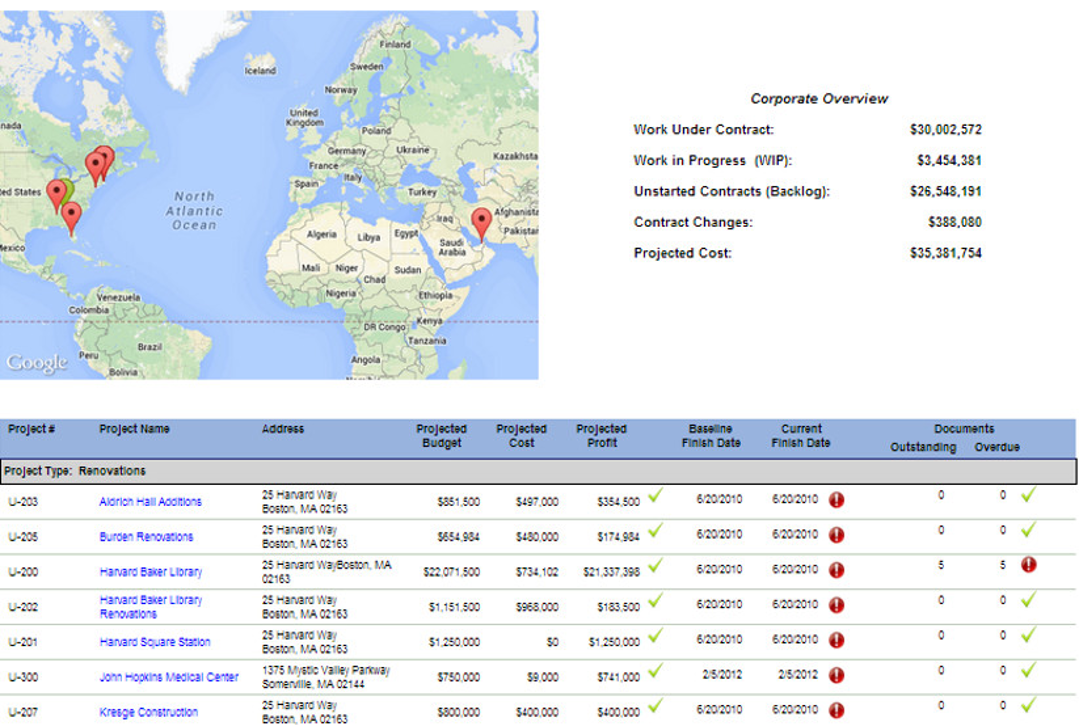Click green profit checkmark for Burden Renovations
The width and height of the screenshot is (1079, 725).
pyautogui.click(x=655, y=530)
